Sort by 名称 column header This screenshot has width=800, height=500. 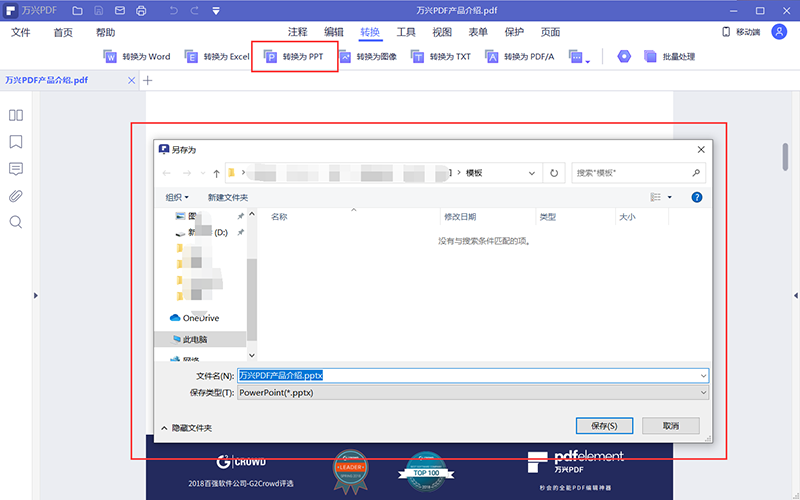pyautogui.click(x=279, y=217)
